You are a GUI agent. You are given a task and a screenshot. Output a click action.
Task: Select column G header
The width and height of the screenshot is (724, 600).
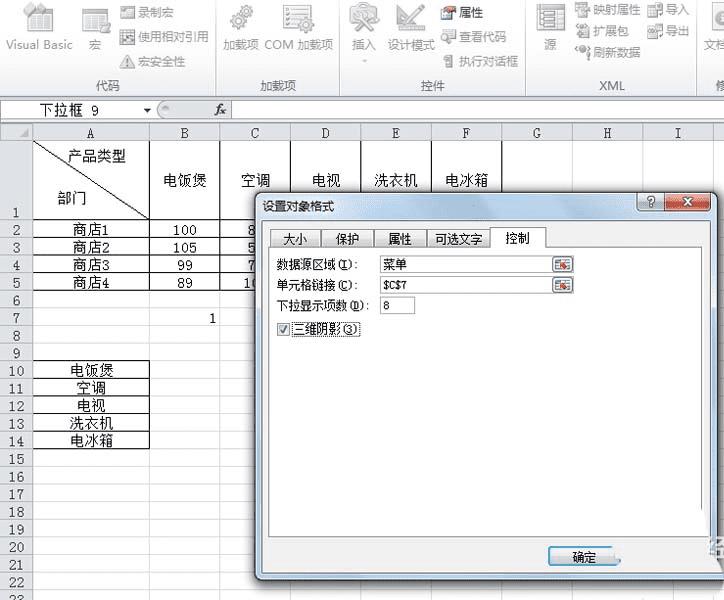(x=537, y=133)
